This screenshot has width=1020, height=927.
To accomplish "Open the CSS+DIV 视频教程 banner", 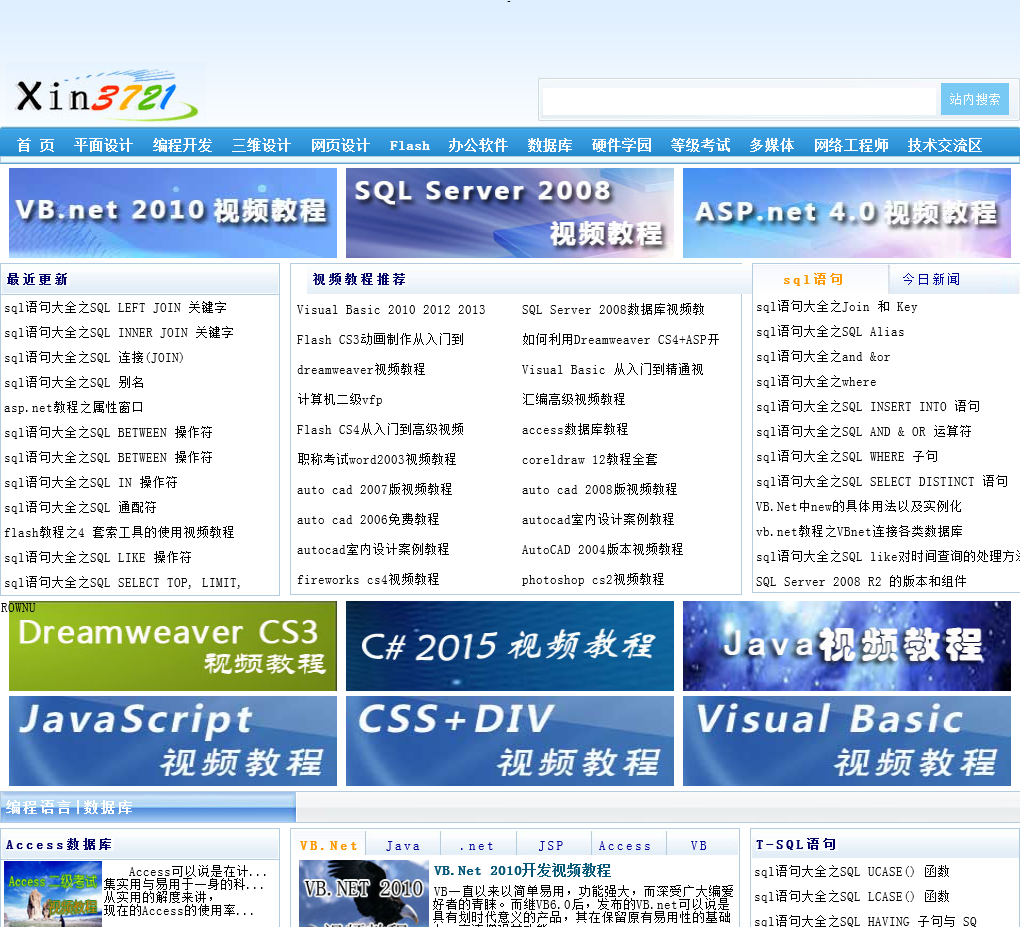I will point(510,741).
